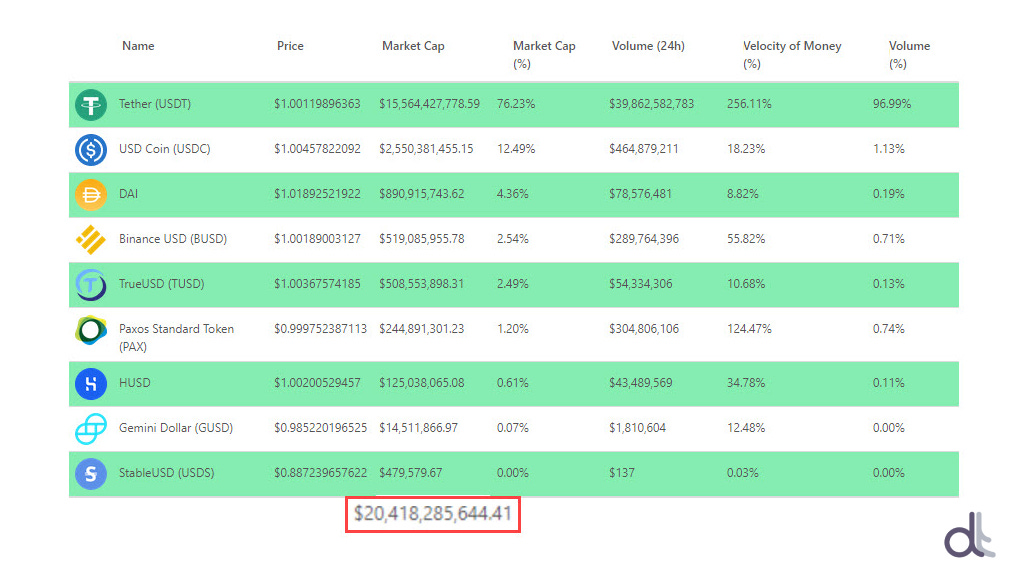Click the TrueUSD (TUSD) logo icon
Screen dimensions: 1010x570
click(x=91, y=285)
